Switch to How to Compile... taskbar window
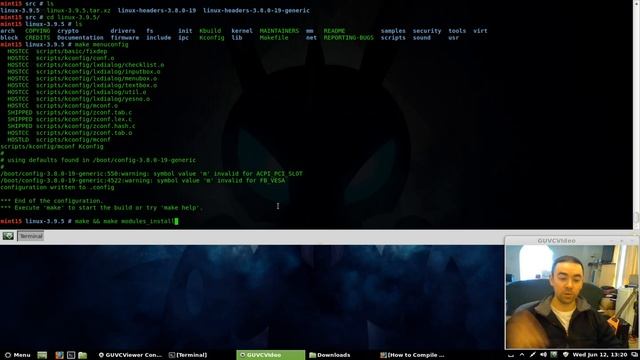 click(412, 355)
